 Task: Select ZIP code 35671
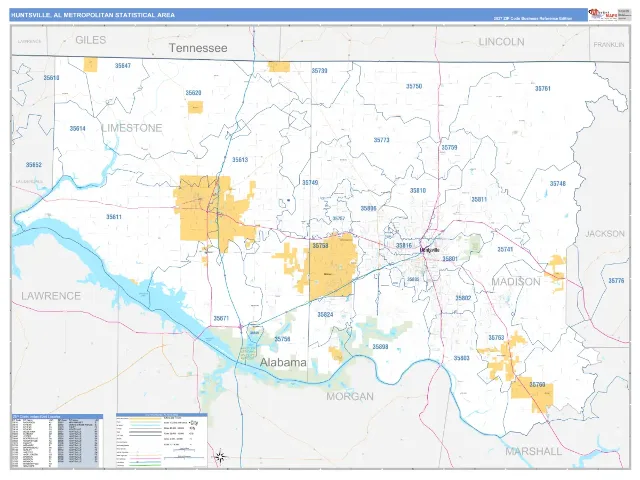pyautogui.click(x=221, y=318)
